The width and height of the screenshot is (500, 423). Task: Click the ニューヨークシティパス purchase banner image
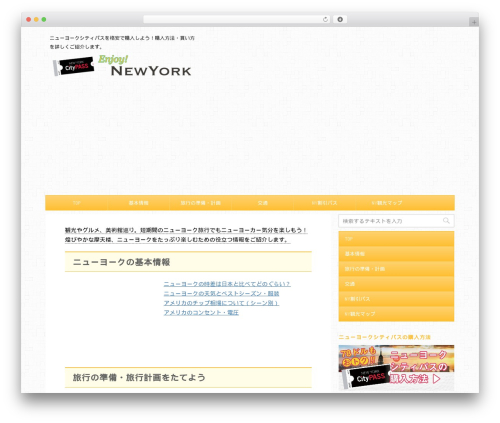(396, 367)
